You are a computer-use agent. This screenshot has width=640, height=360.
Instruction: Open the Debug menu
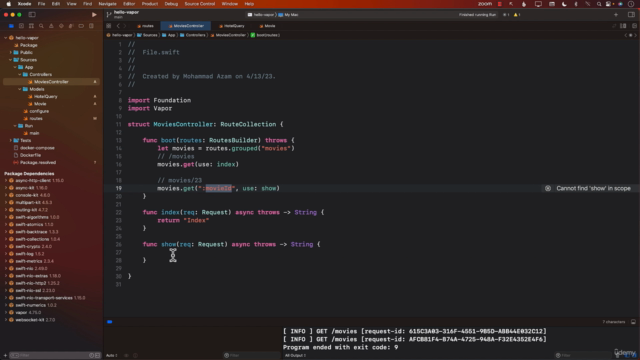click(171, 4)
